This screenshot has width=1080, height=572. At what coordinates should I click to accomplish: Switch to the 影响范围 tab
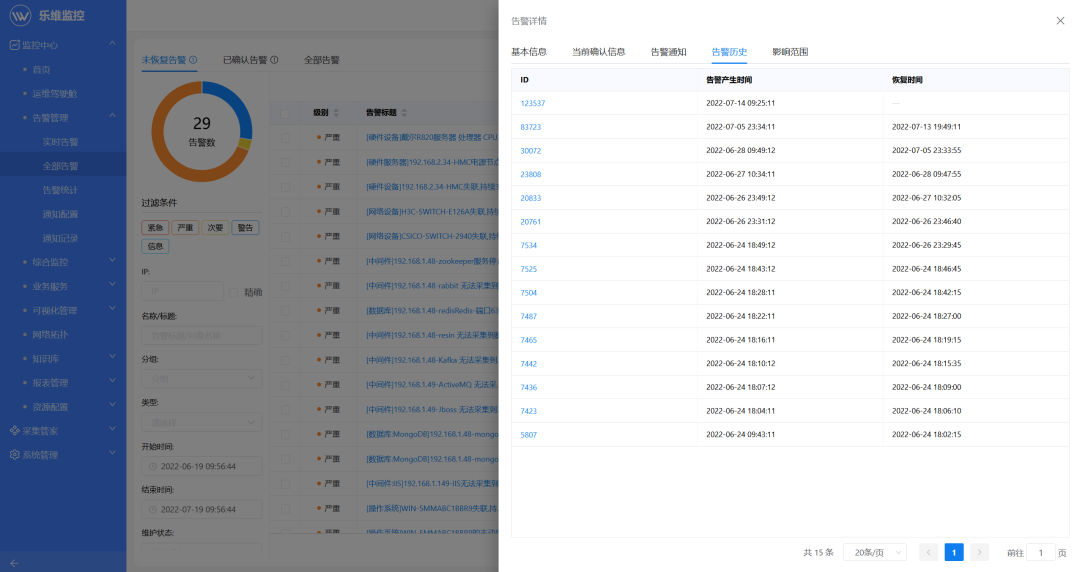pyautogui.click(x=790, y=52)
